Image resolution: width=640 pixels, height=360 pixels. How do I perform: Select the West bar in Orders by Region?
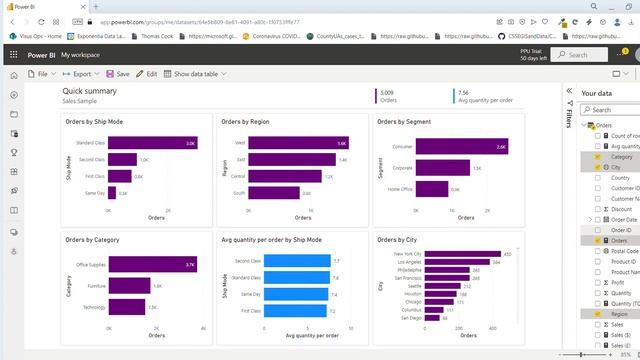click(x=298, y=143)
